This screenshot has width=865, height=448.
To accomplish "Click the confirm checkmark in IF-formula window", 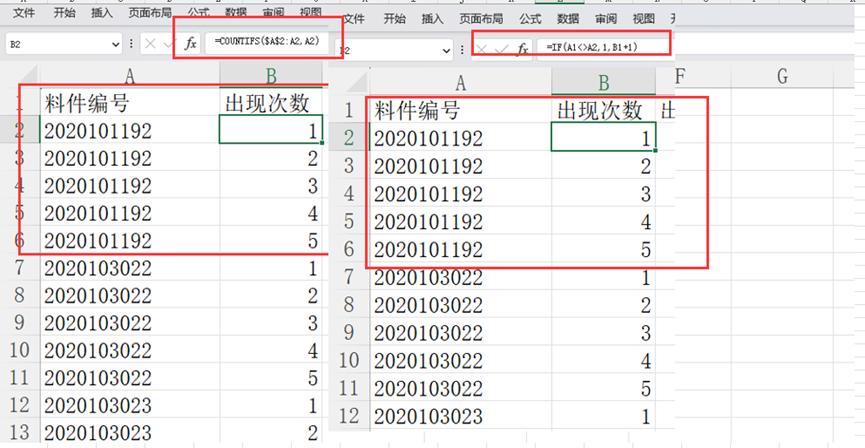I will [501, 50].
